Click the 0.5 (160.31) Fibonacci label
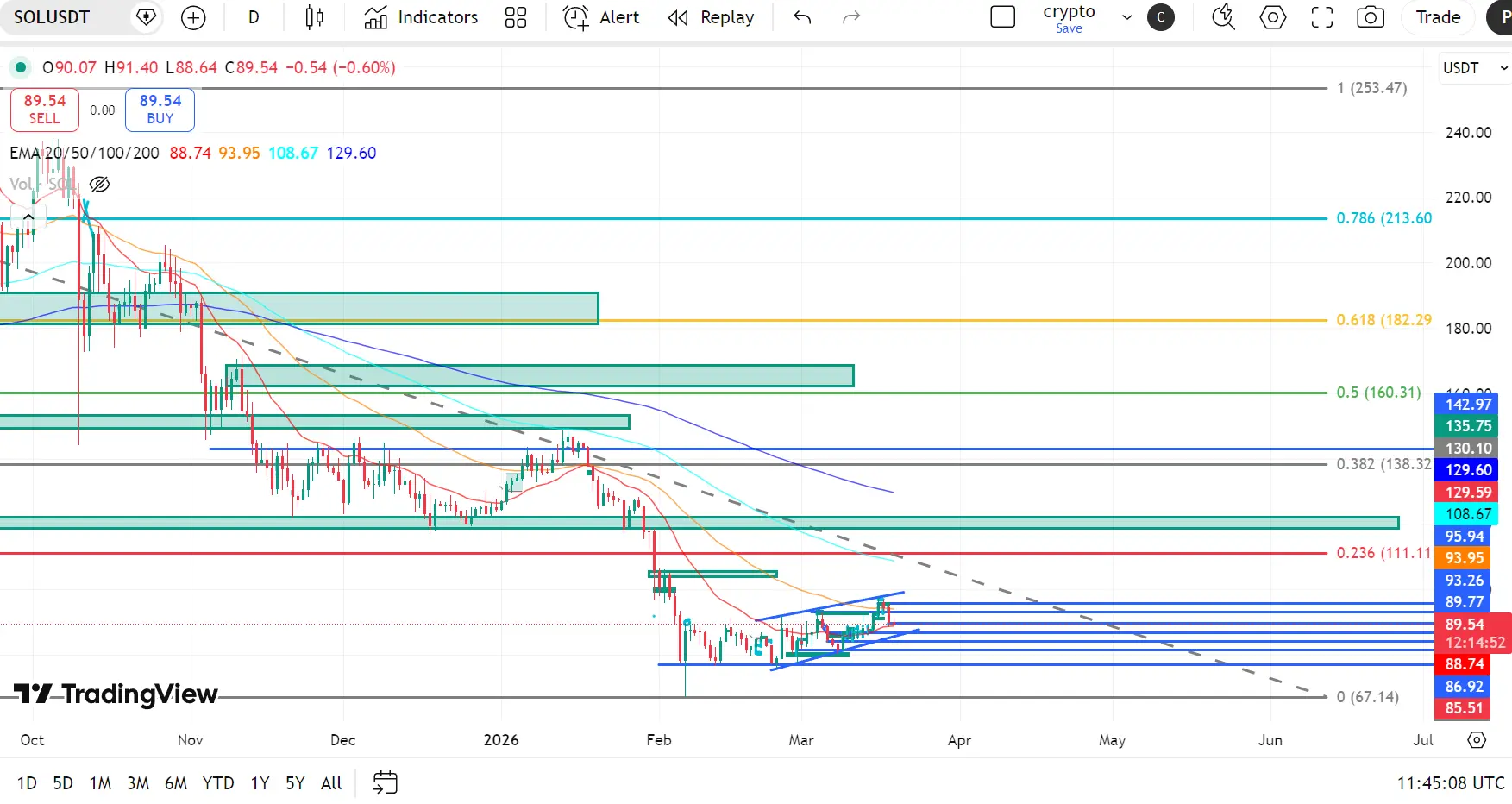1512x804 pixels. (1378, 393)
